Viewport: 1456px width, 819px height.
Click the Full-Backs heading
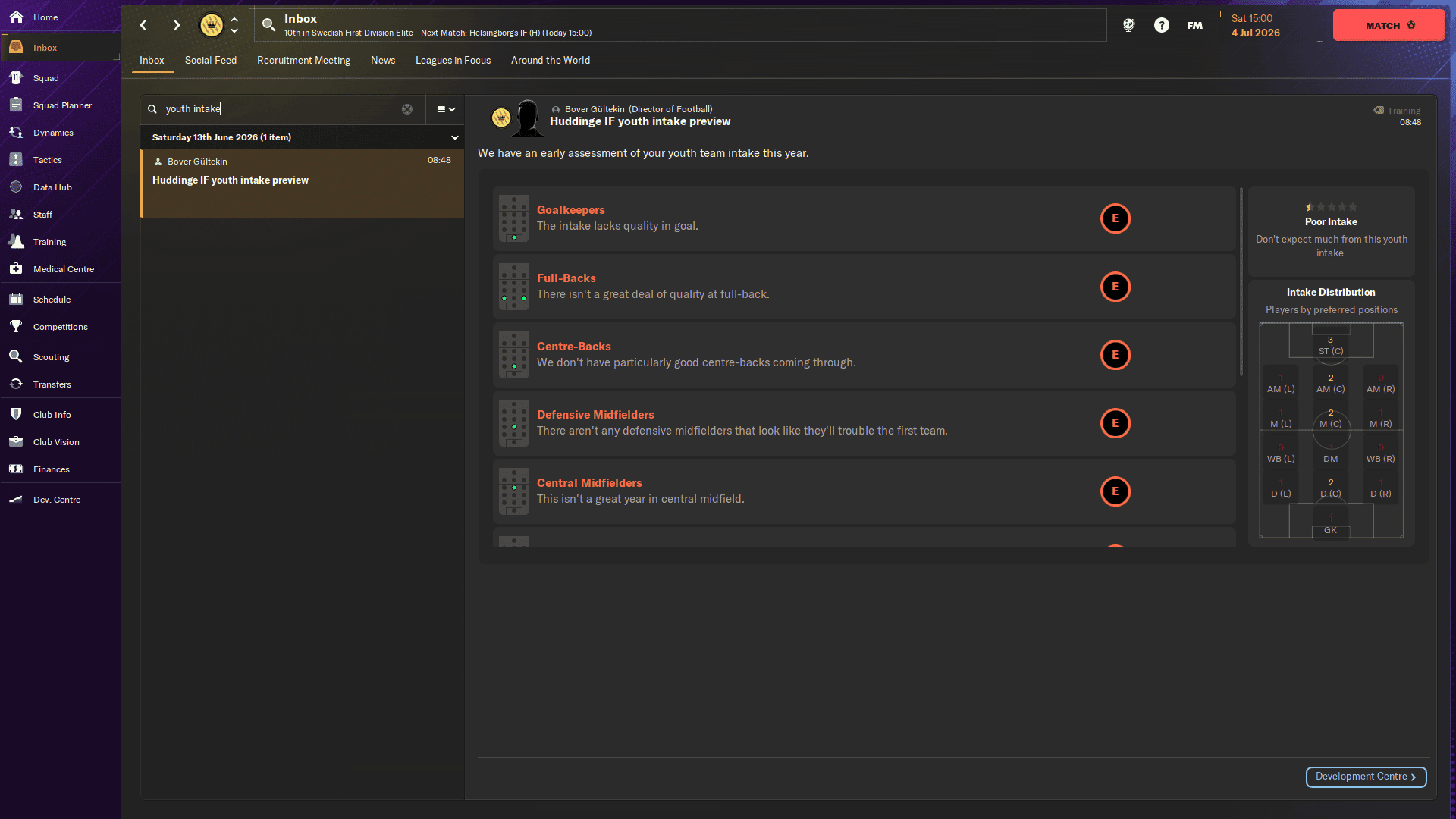(x=566, y=278)
